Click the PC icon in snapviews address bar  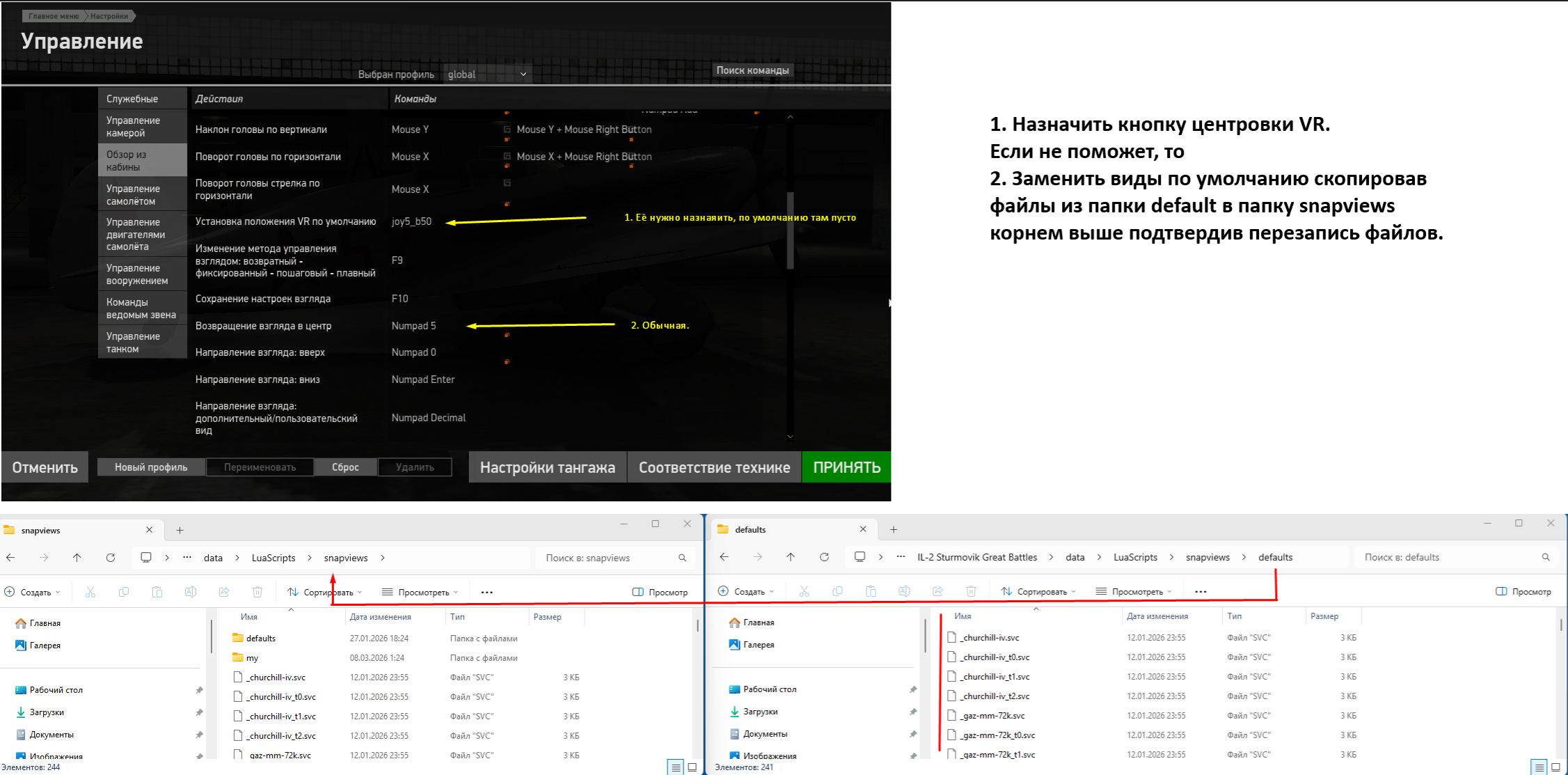click(146, 558)
